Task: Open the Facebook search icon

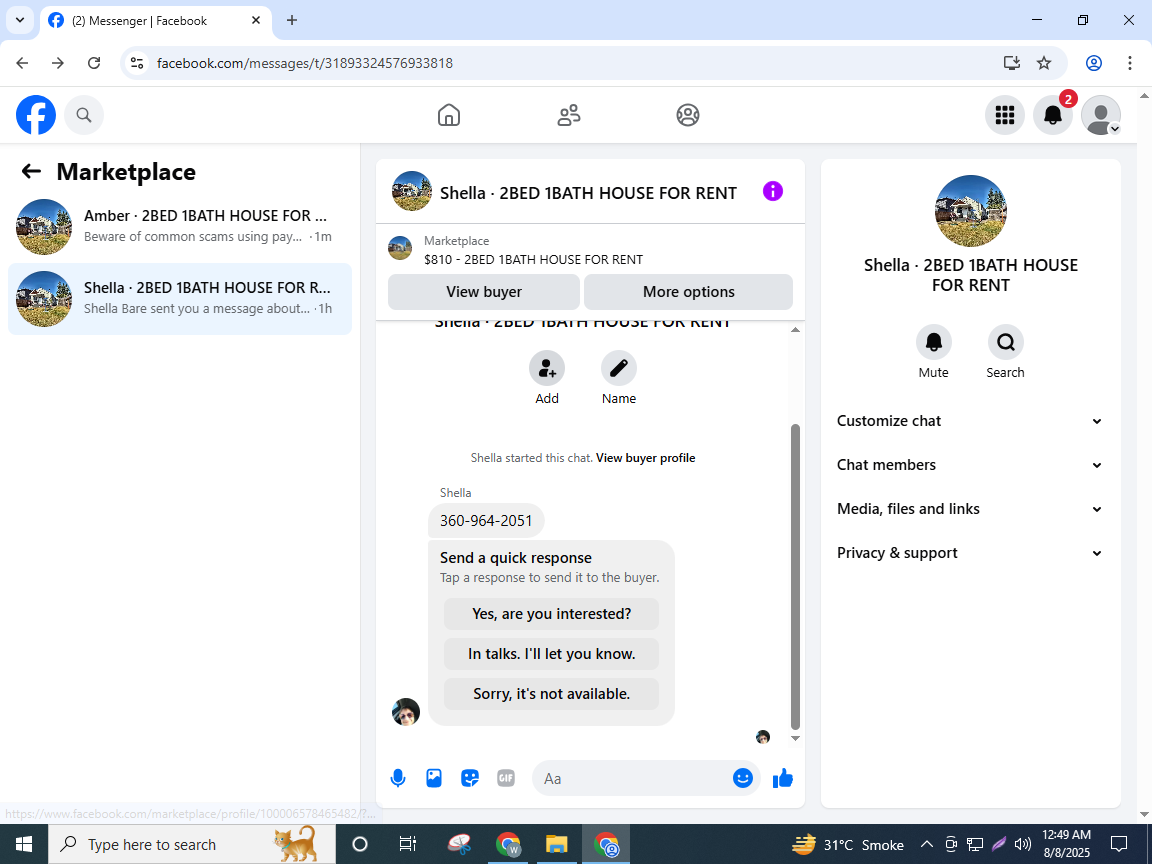Action: tap(84, 115)
